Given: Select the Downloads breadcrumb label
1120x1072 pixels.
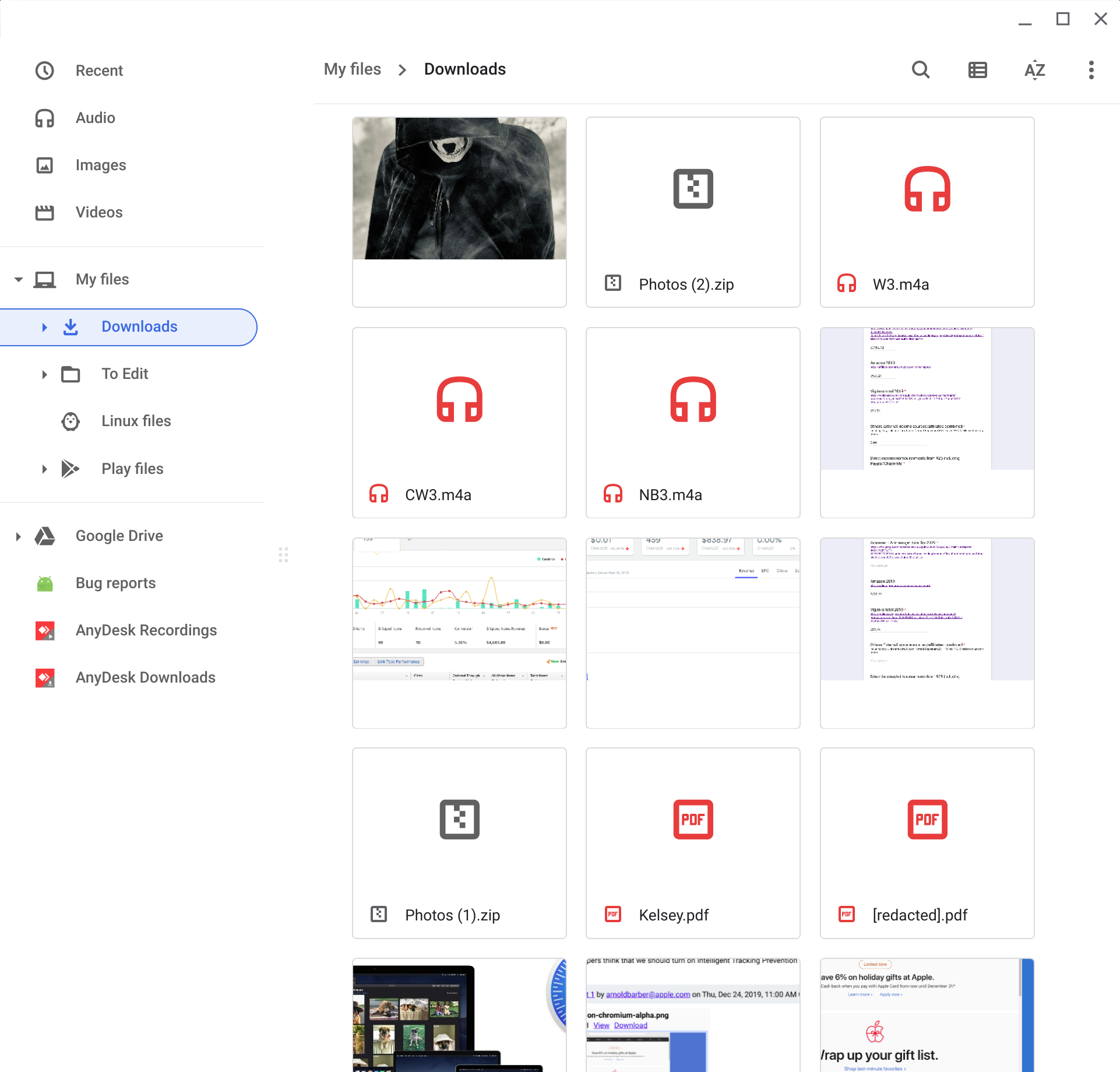Looking at the screenshot, I should pos(465,69).
